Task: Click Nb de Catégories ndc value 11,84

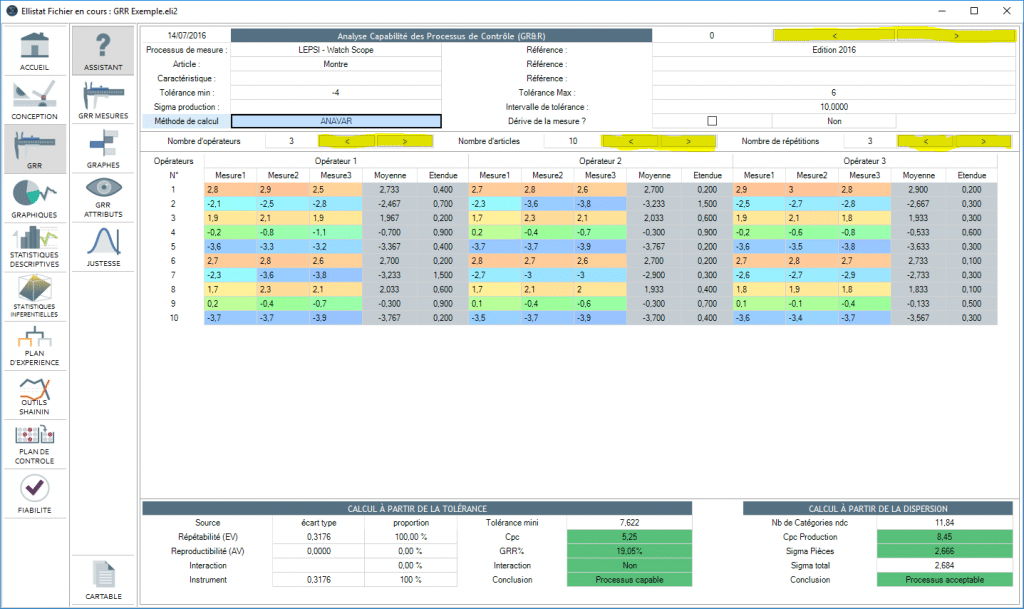Action: coord(944,522)
